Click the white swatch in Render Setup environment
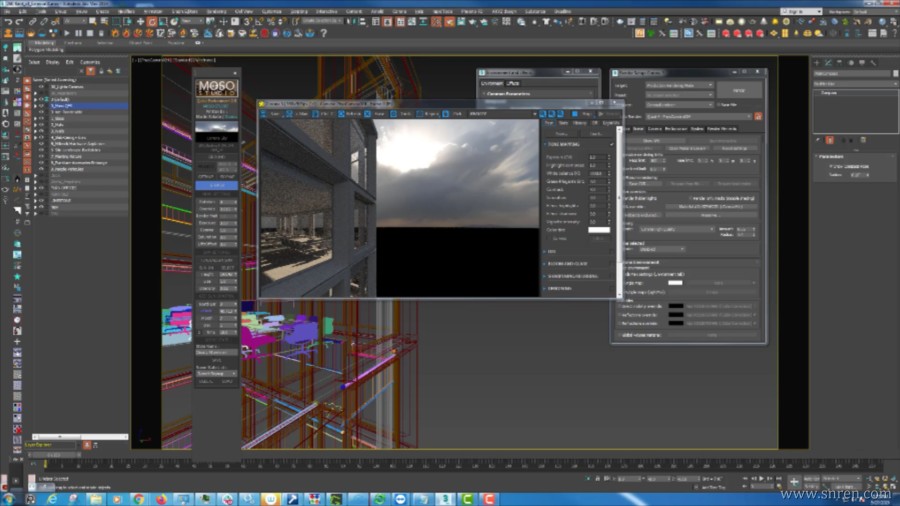The width and height of the screenshot is (900, 506). (x=675, y=283)
